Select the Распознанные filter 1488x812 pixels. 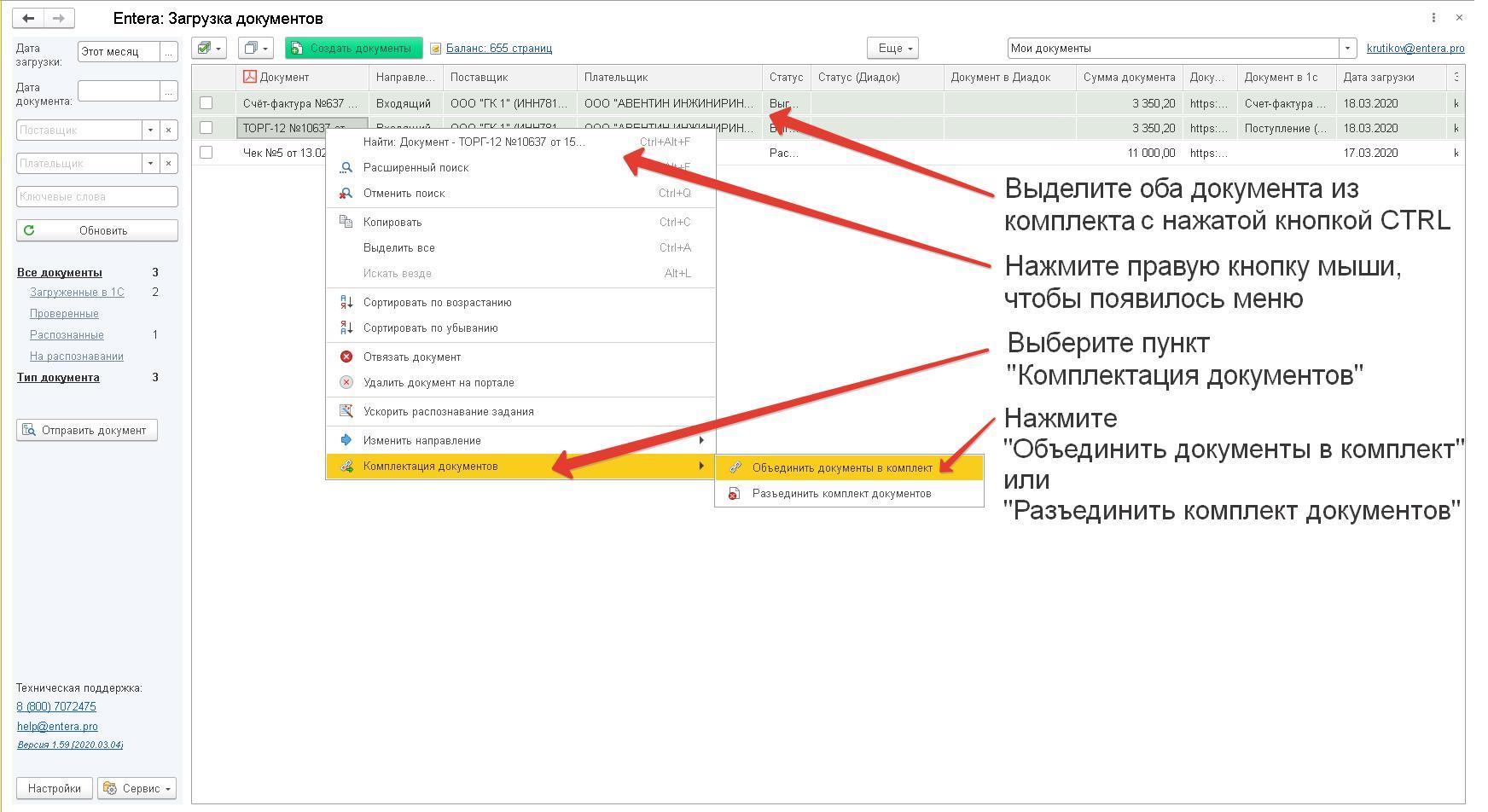pos(67,335)
